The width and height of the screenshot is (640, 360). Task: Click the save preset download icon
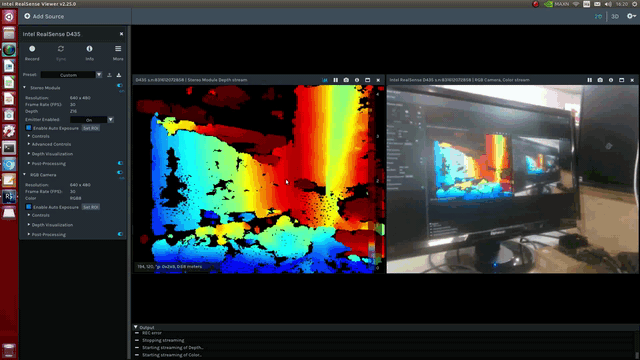pyautogui.click(x=119, y=75)
